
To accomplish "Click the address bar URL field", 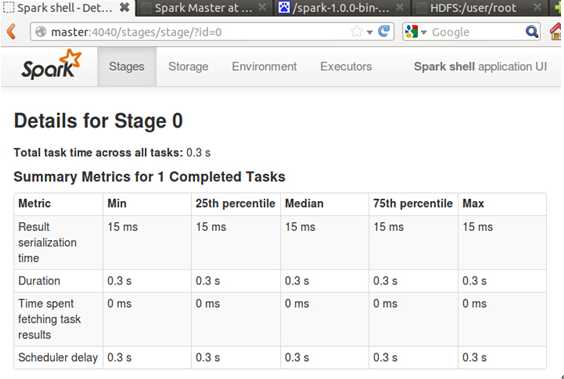I will pos(200,32).
